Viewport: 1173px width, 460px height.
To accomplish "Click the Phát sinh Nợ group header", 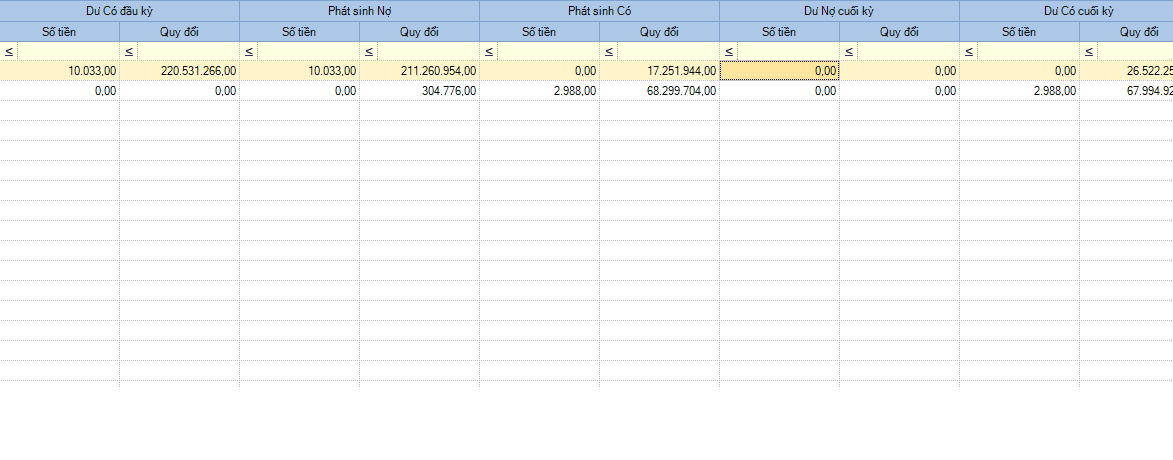I will point(359,11).
